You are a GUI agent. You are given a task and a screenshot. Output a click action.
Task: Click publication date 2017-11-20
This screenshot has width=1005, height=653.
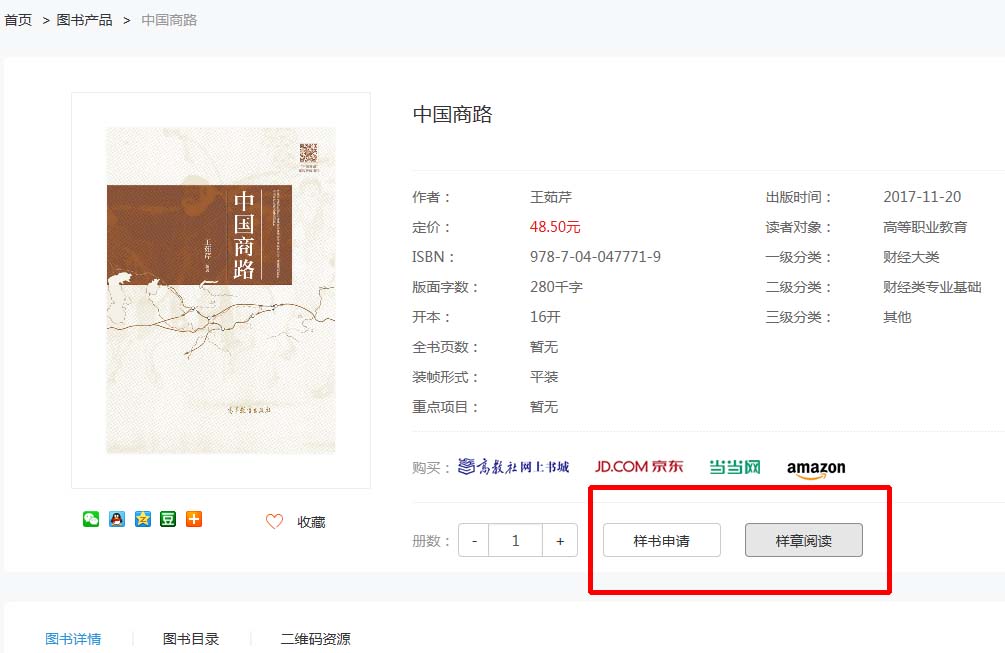pos(922,197)
